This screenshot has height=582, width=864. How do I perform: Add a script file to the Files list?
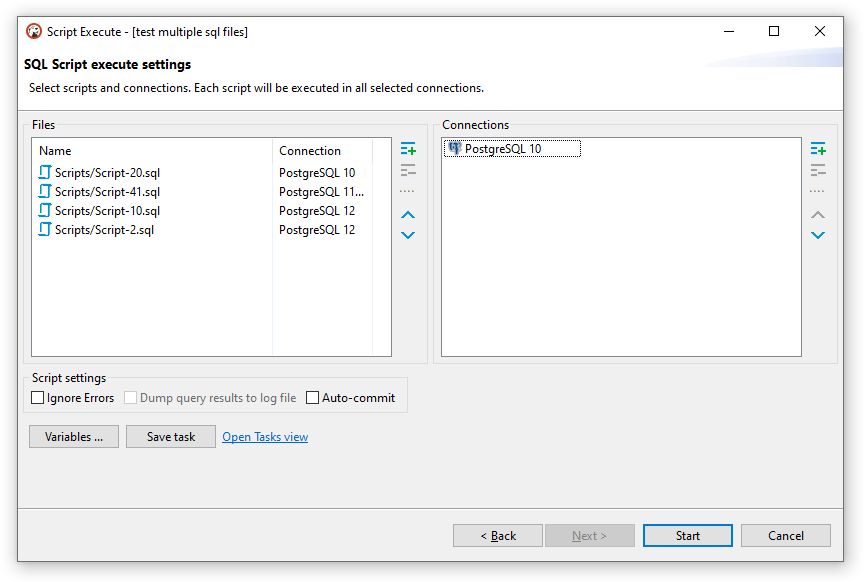coord(407,147)
